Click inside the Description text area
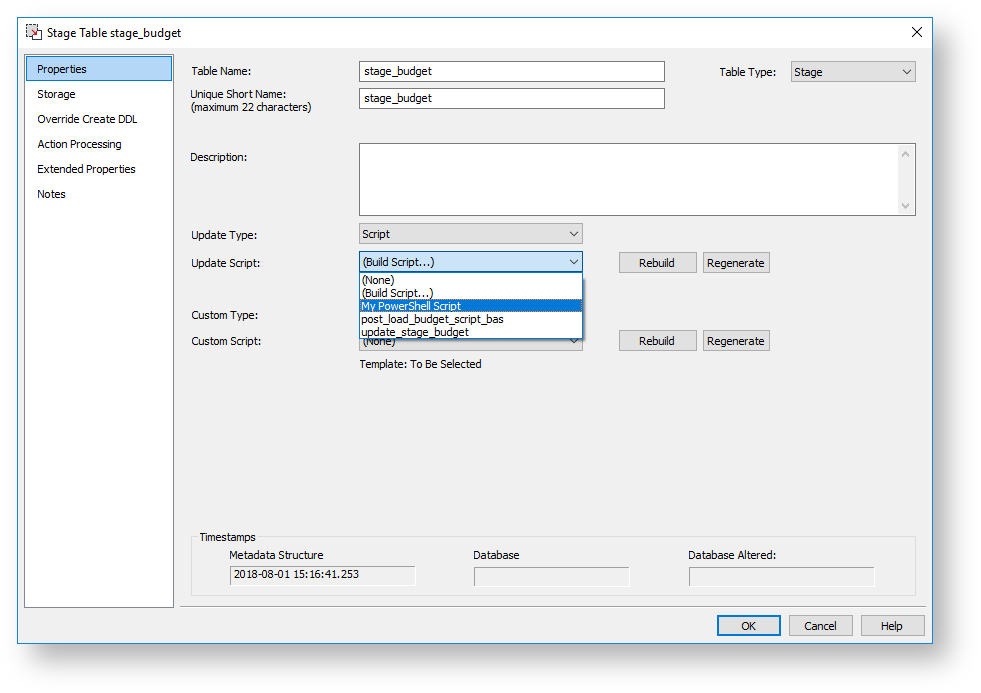 point(628,179)
